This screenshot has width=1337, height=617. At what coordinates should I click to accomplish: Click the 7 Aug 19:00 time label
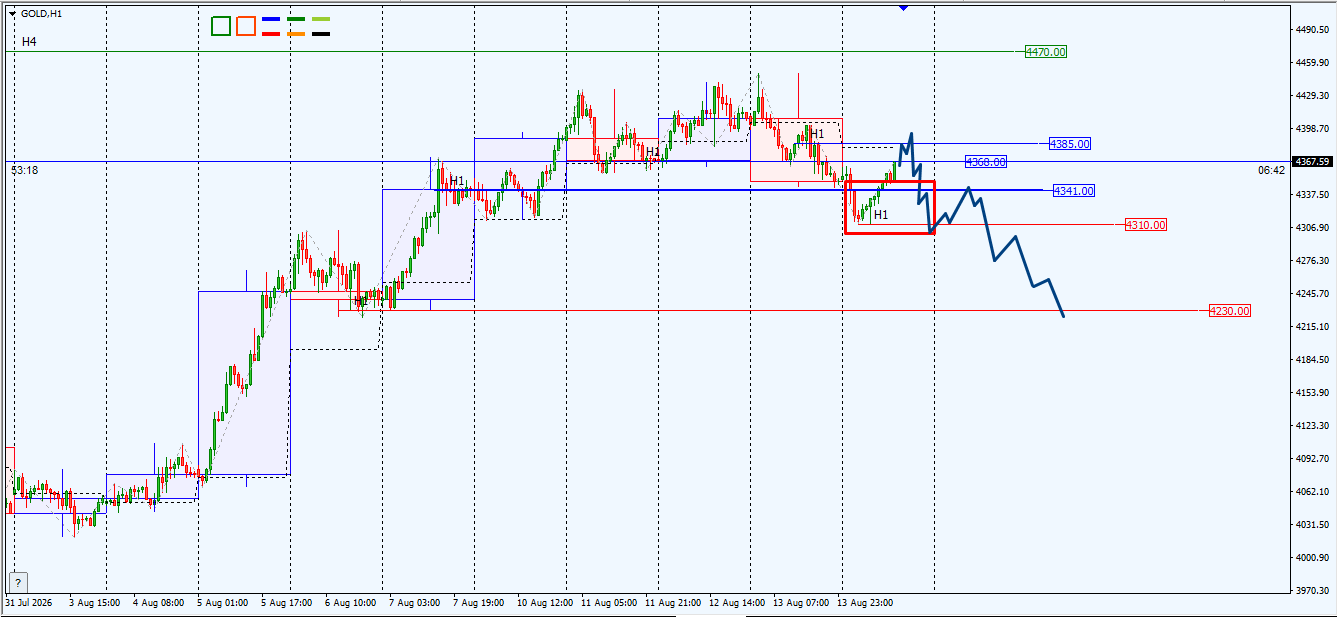tap(479, 603)
